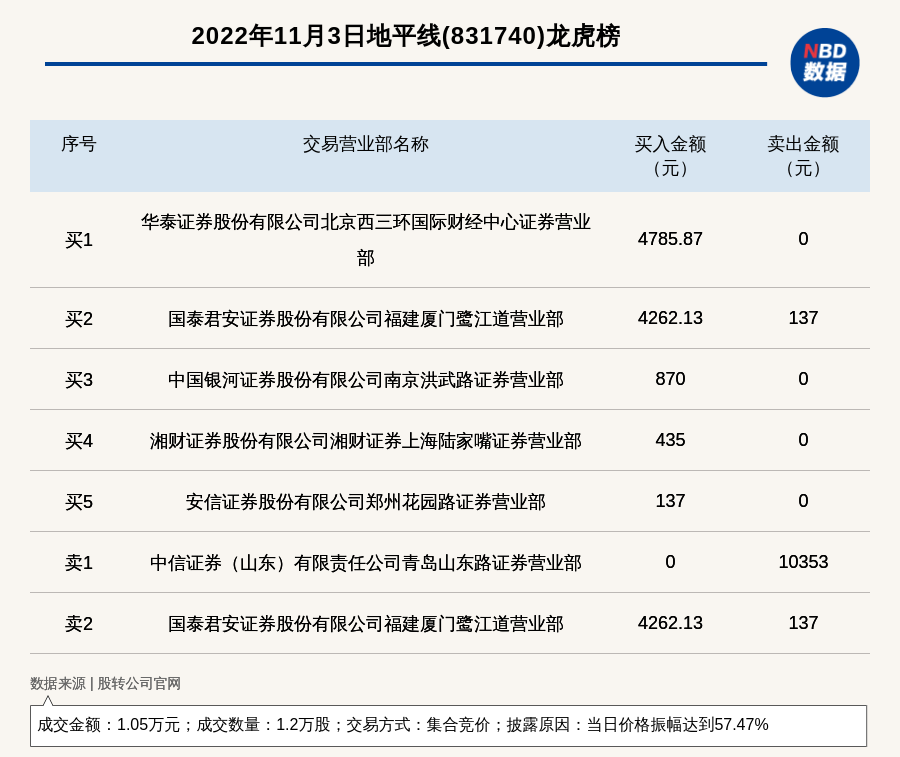This screenshot has width=900, height=757.
Task: Select 湘财证券 上海陆家嘴 branch name
Action: 366,441
